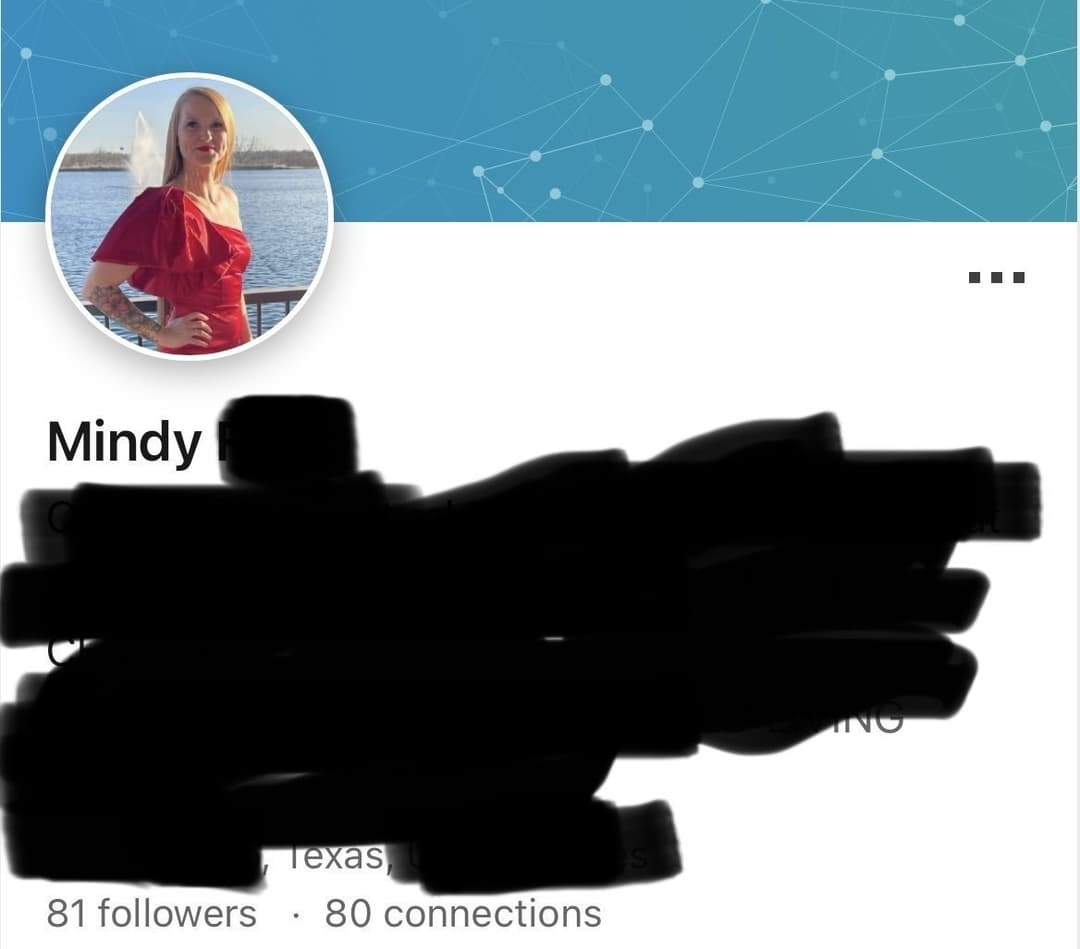This screenshot has height=949, width=1080.
Task: Click the tattooed arm in profile picture
Action: (121, 310)
